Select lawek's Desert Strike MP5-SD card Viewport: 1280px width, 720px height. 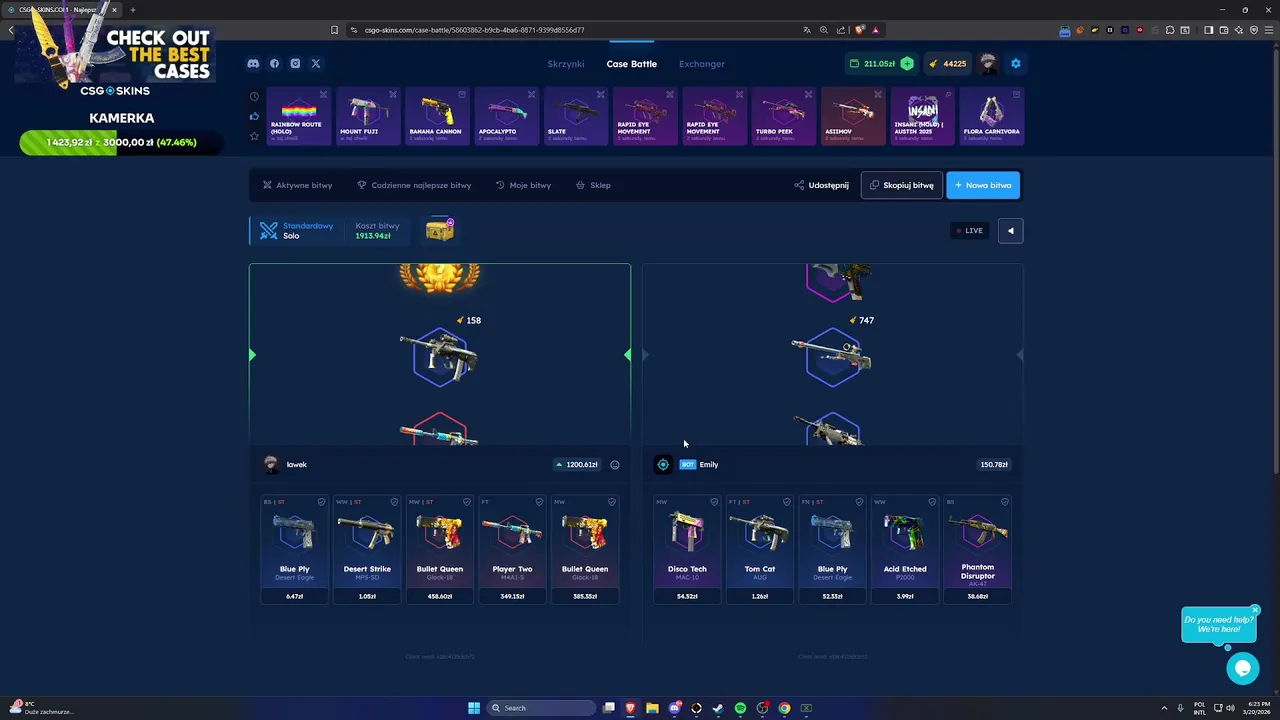[367, 550]
